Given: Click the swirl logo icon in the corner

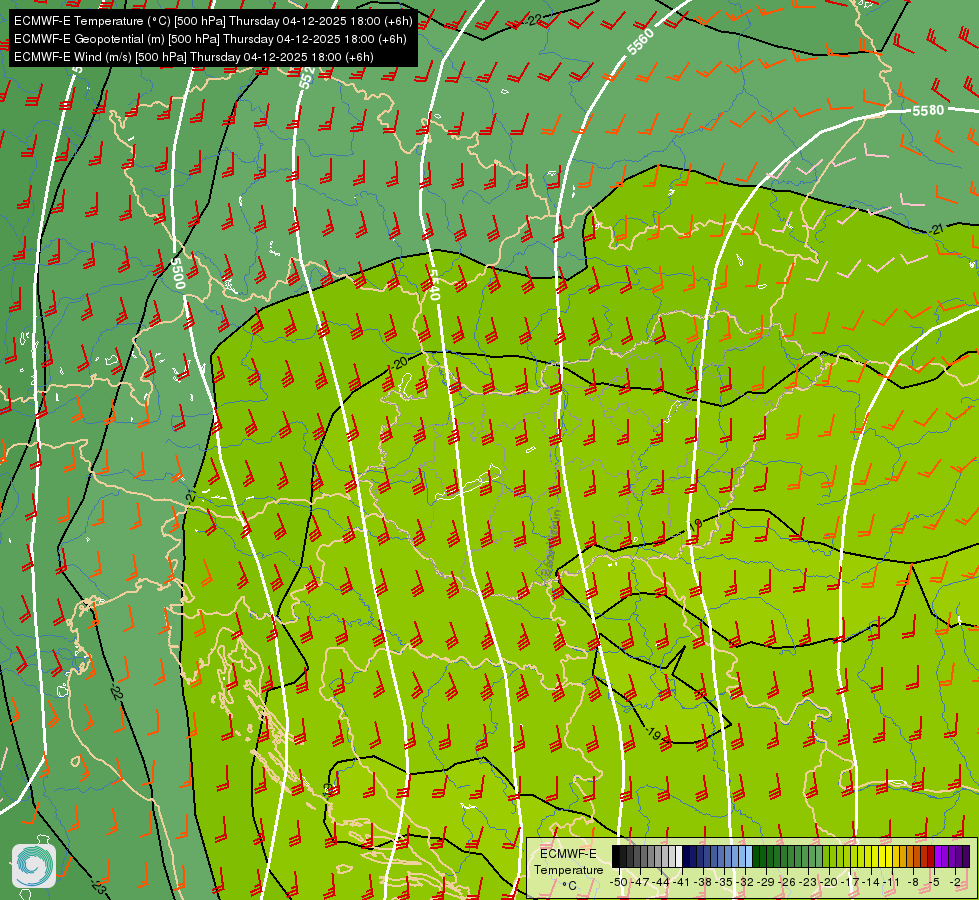Looking at the screenshot, I should click(x=34, y=866).
